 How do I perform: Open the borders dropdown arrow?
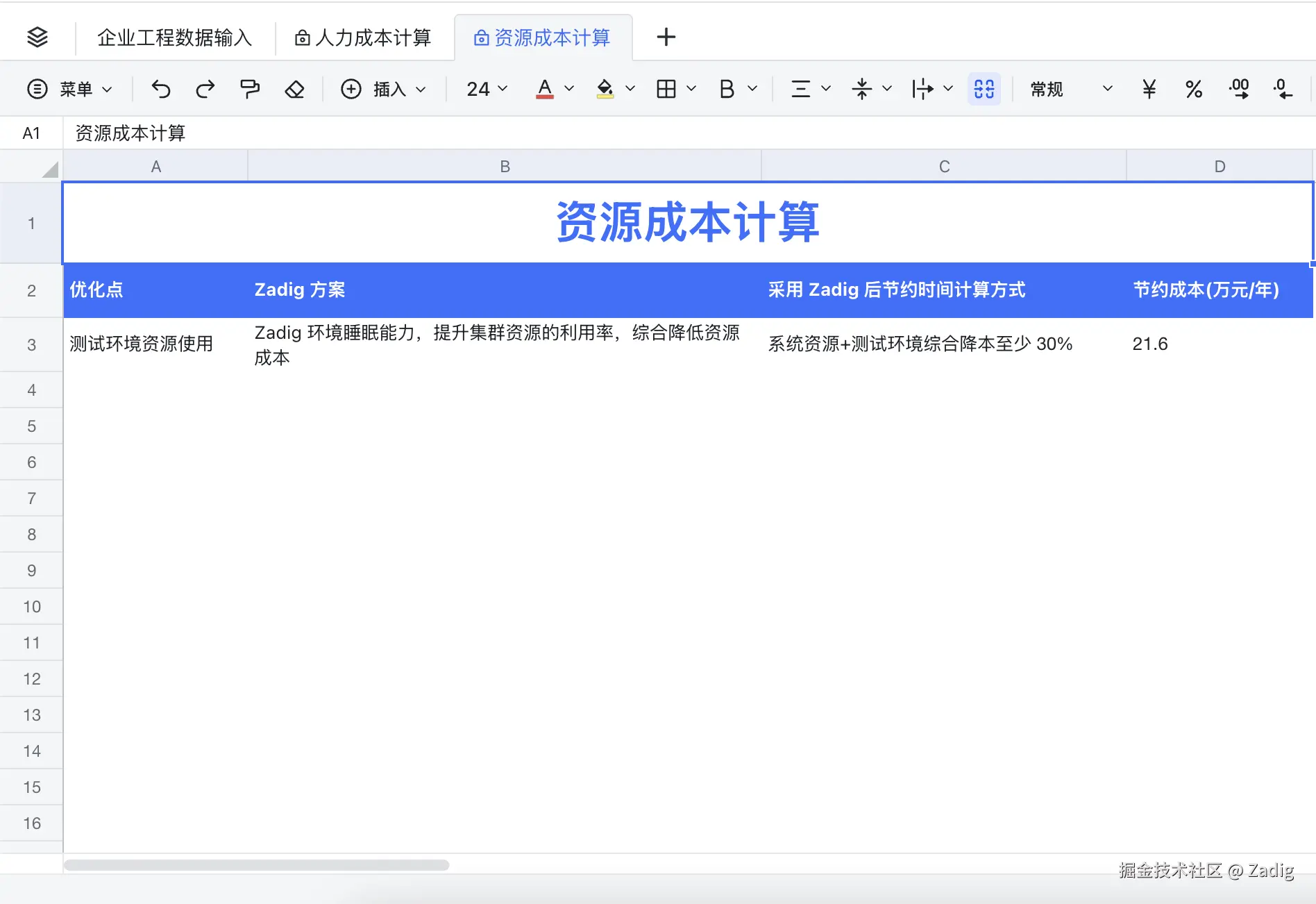coord(691,89)
